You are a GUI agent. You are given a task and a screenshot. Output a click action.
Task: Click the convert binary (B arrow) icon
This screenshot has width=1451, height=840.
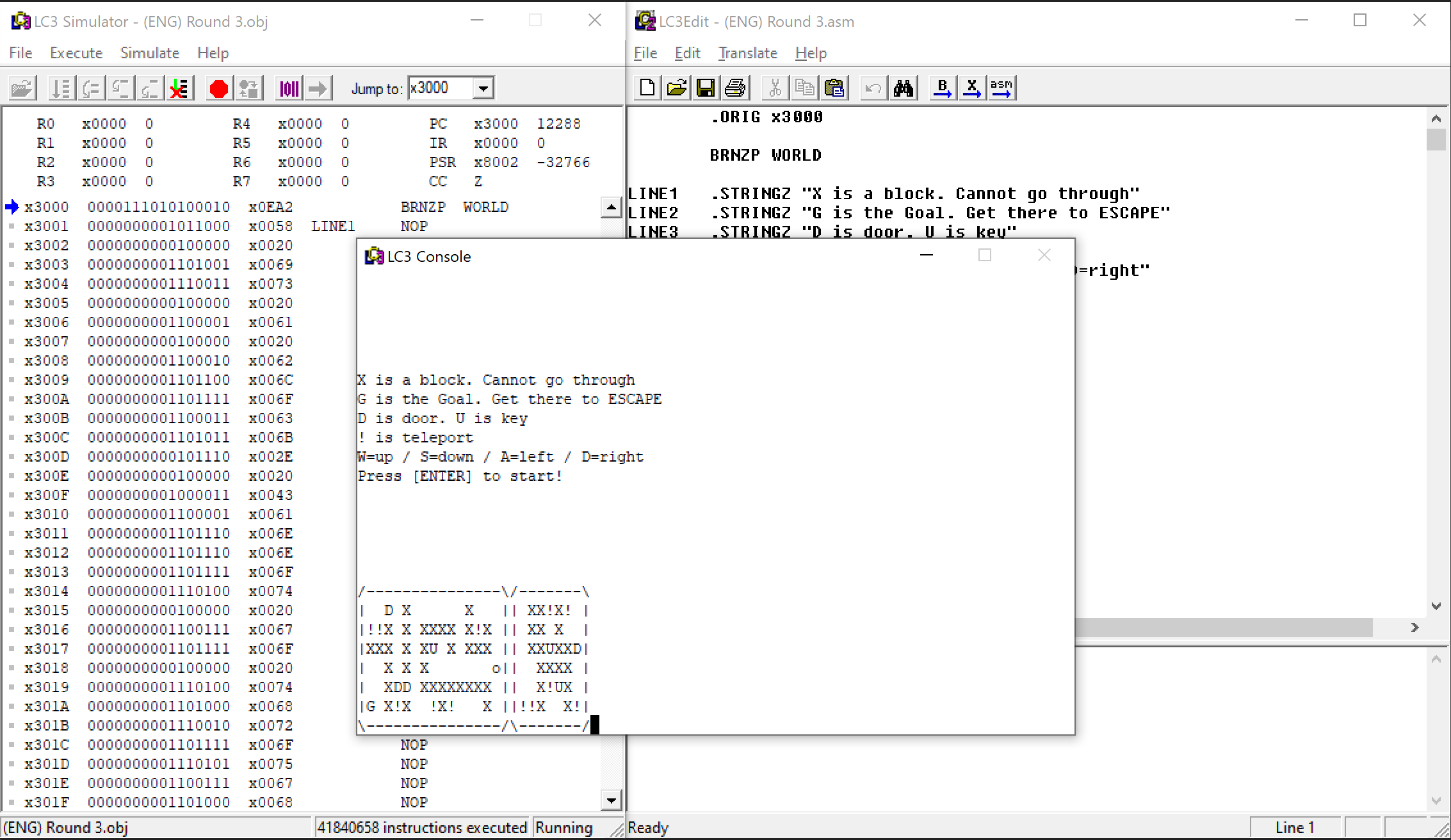click(x=942, y=88)
